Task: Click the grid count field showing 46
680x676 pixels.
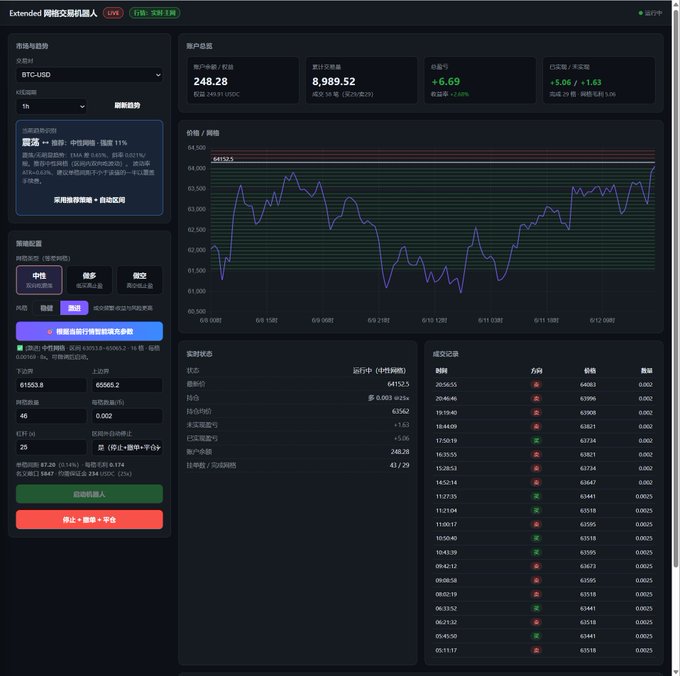Action: pyautogui.click(x=51, y=416)
